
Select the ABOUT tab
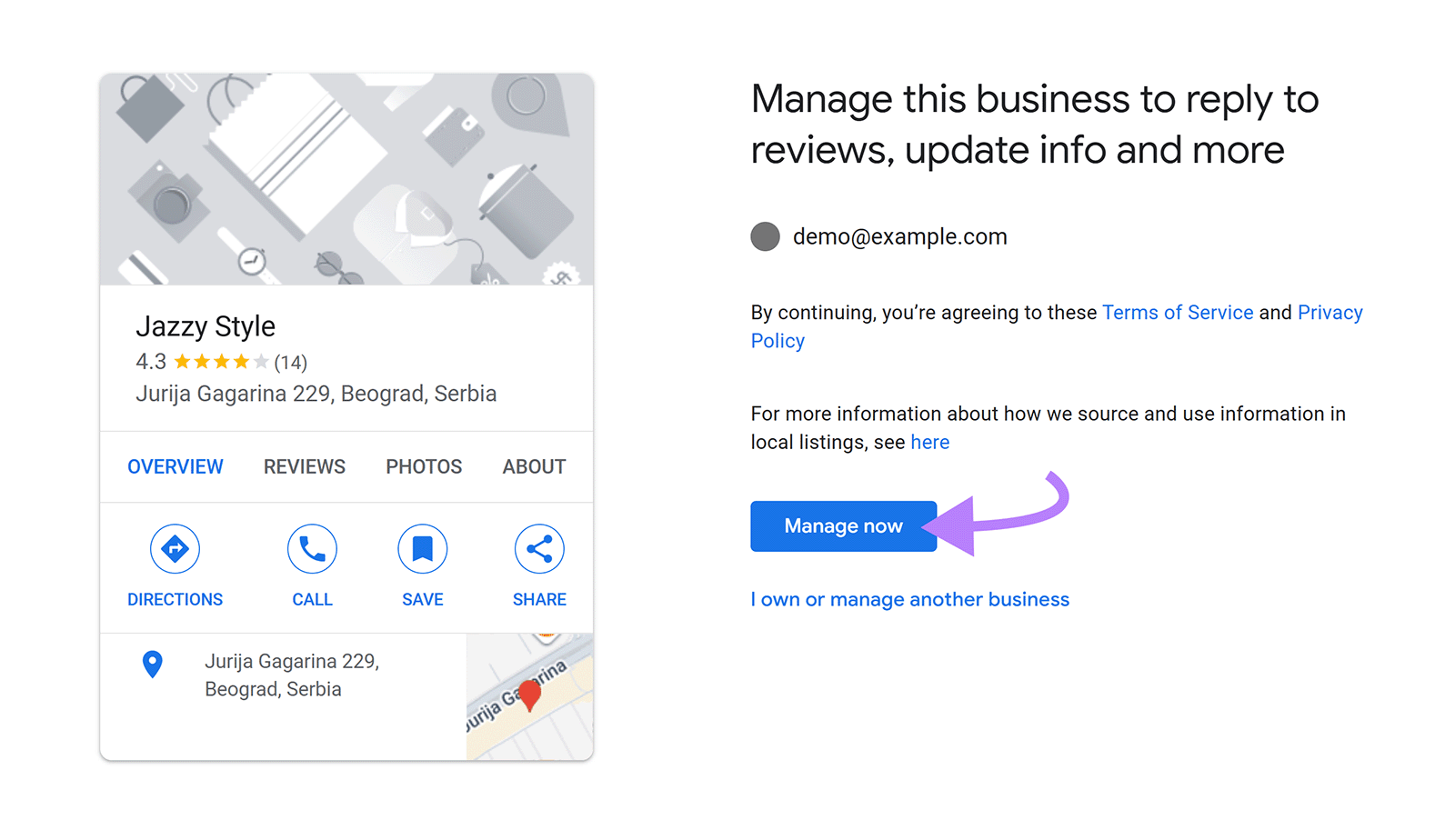pyautogui.click(x=533, y=466)
